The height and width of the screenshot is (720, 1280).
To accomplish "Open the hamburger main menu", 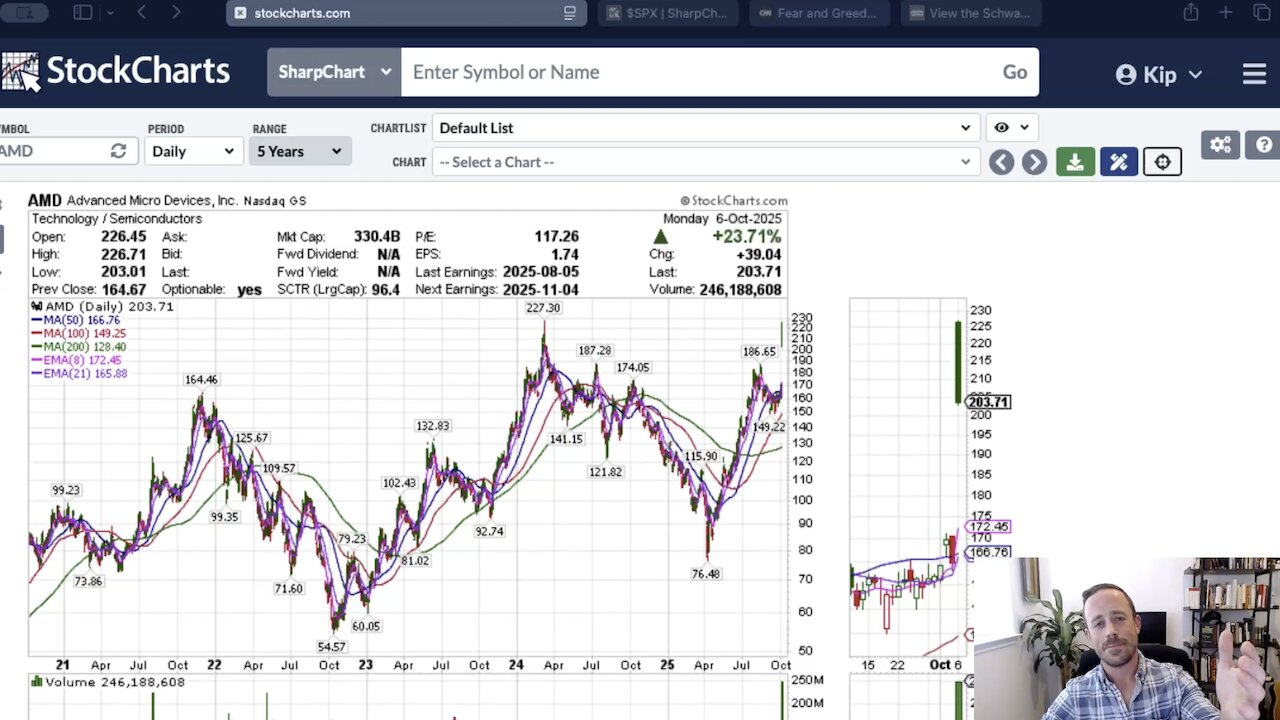I will coord(1254,74).
